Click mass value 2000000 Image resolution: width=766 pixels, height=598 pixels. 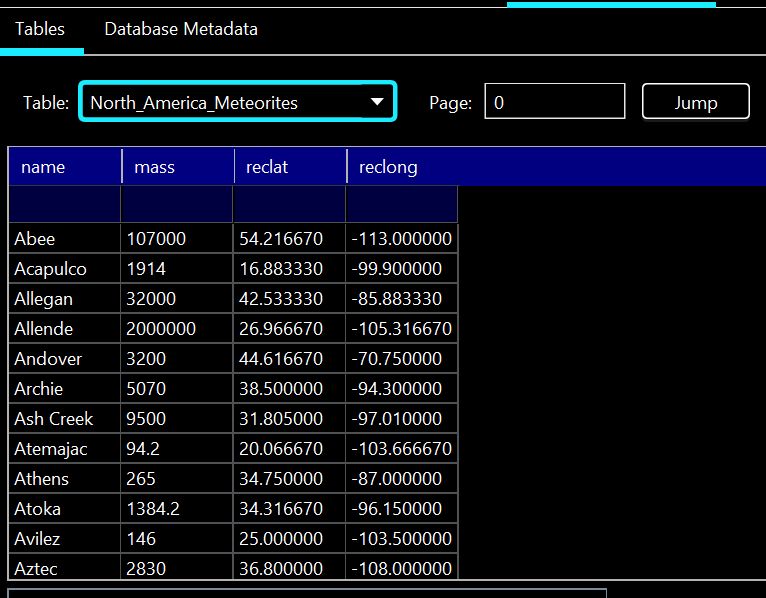coord(177,328)
